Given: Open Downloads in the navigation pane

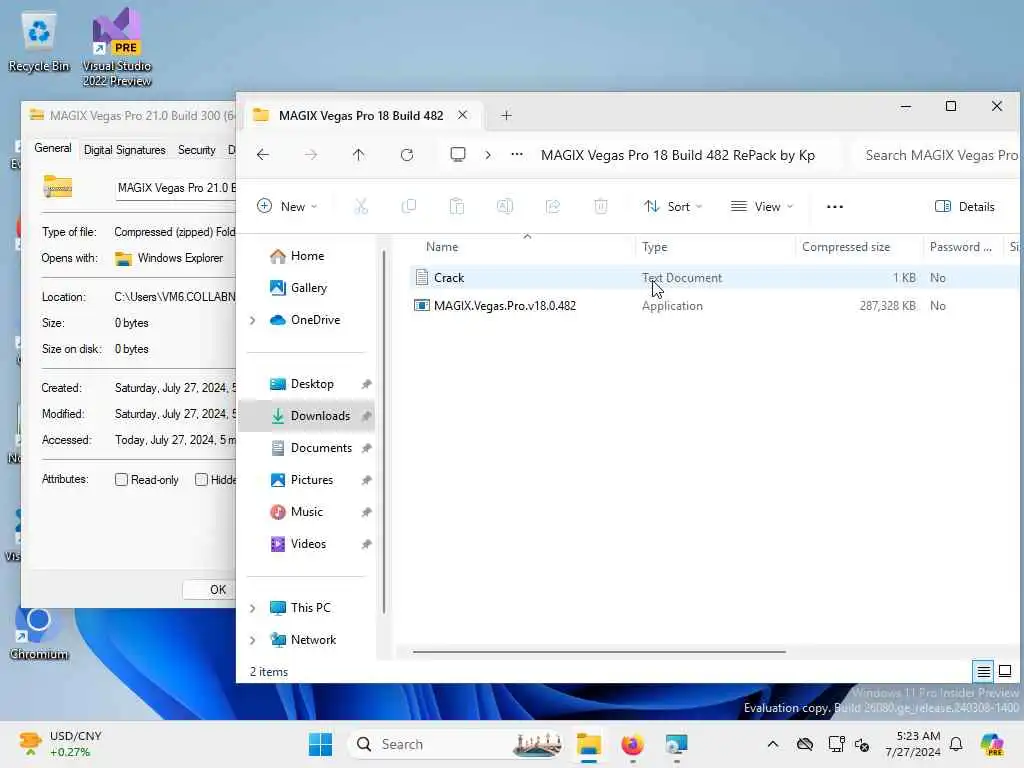Looking at the screenshot, I should (x=320, y=416).
